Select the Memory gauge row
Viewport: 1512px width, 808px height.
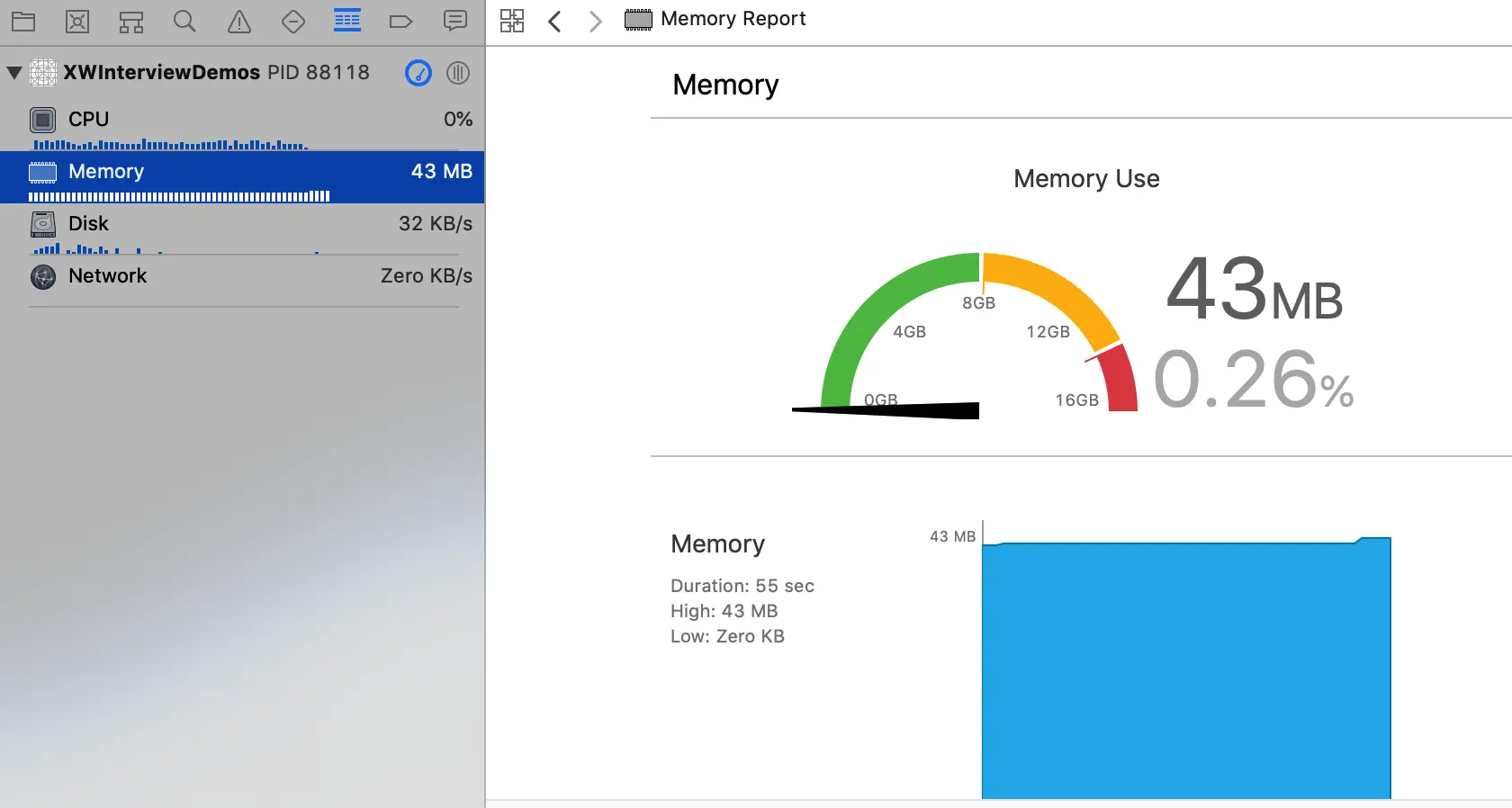click(x=242, y=177)
